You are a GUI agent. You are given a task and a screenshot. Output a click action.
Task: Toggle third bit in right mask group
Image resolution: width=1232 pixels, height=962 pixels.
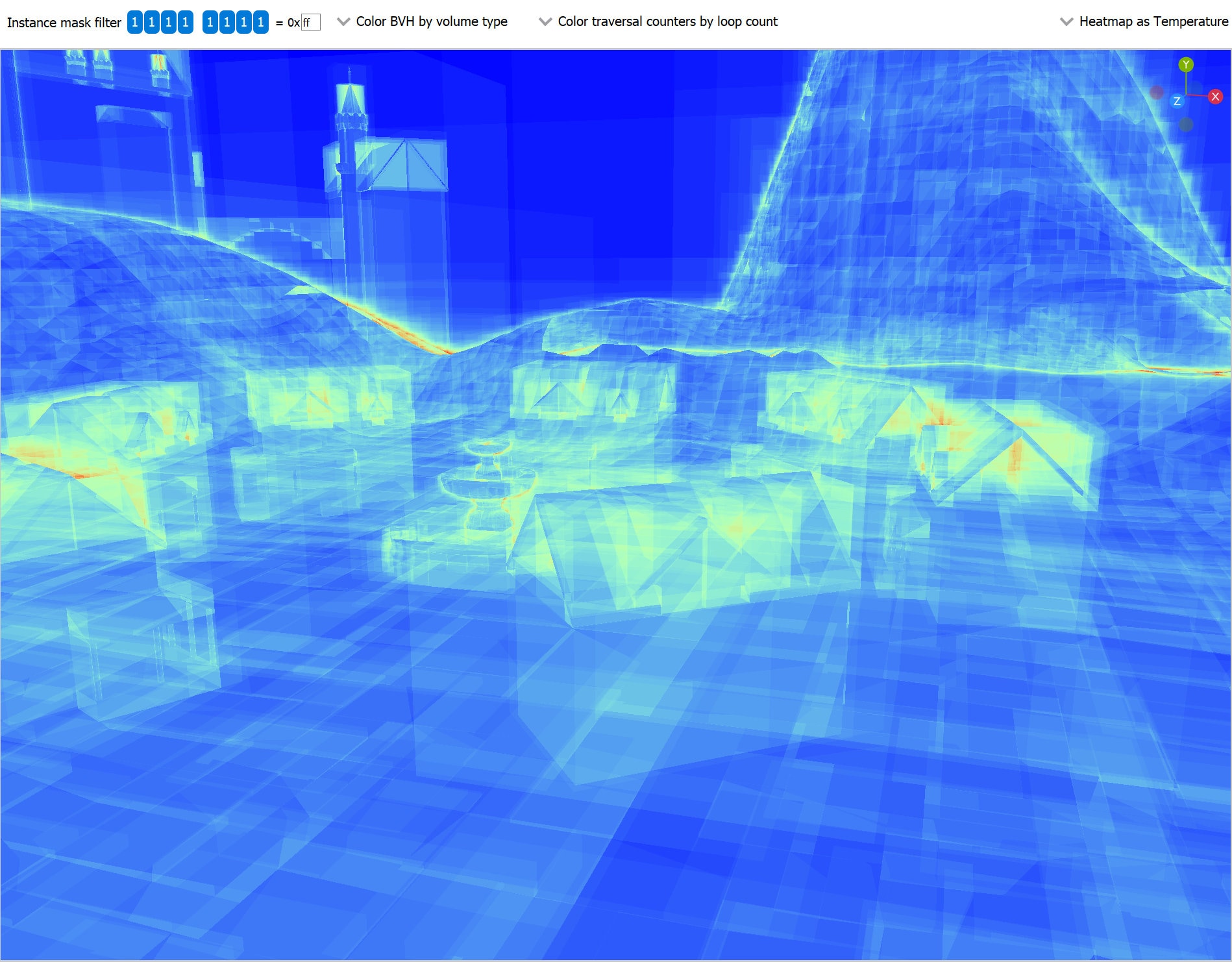click(x=244, y=22)
